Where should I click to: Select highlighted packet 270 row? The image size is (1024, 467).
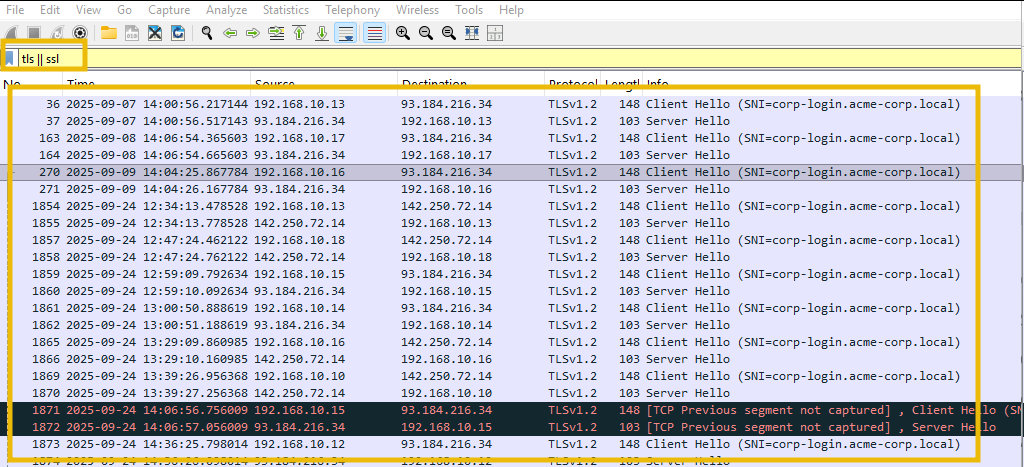coord(512,172)
